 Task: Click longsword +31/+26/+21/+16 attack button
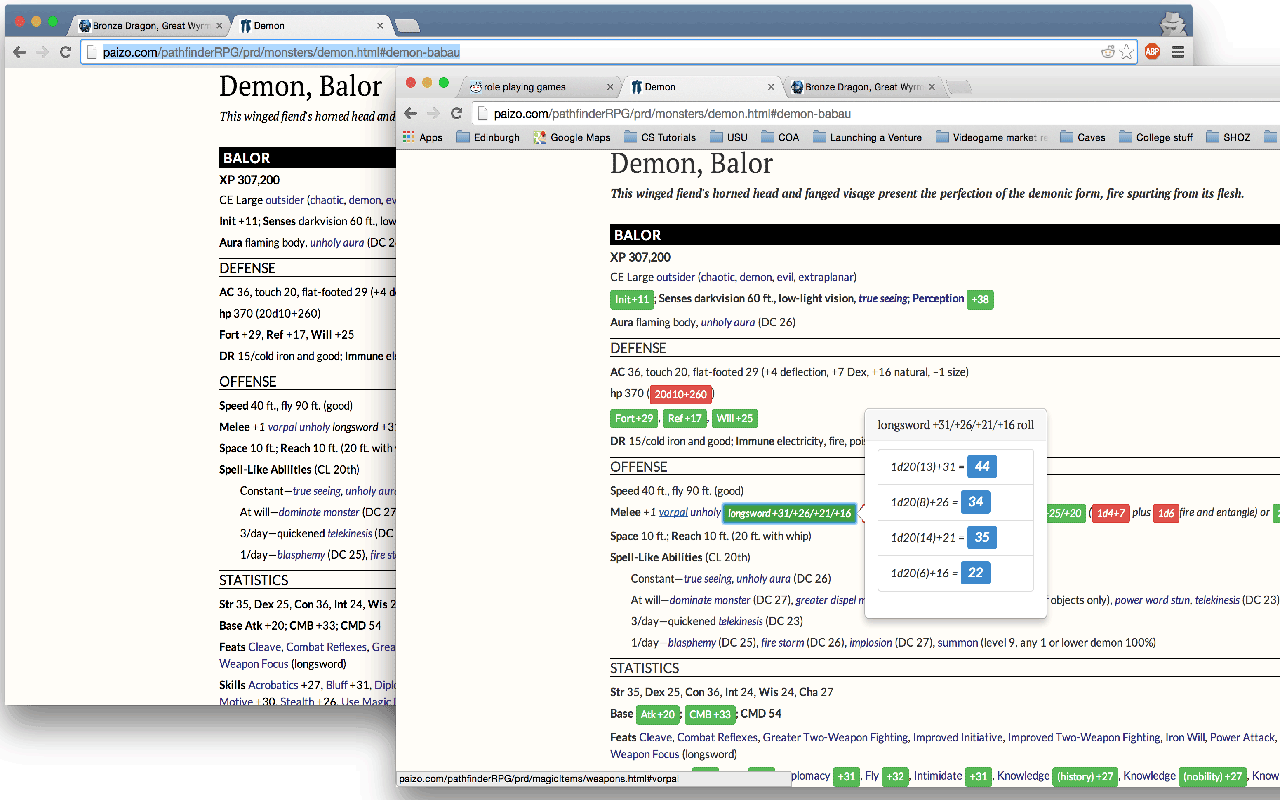789,513
